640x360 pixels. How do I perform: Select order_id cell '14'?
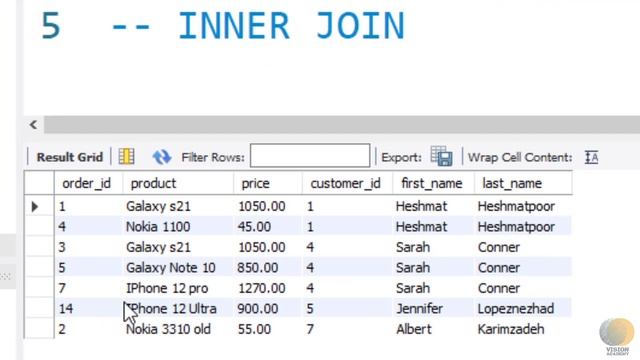point(66,309)
